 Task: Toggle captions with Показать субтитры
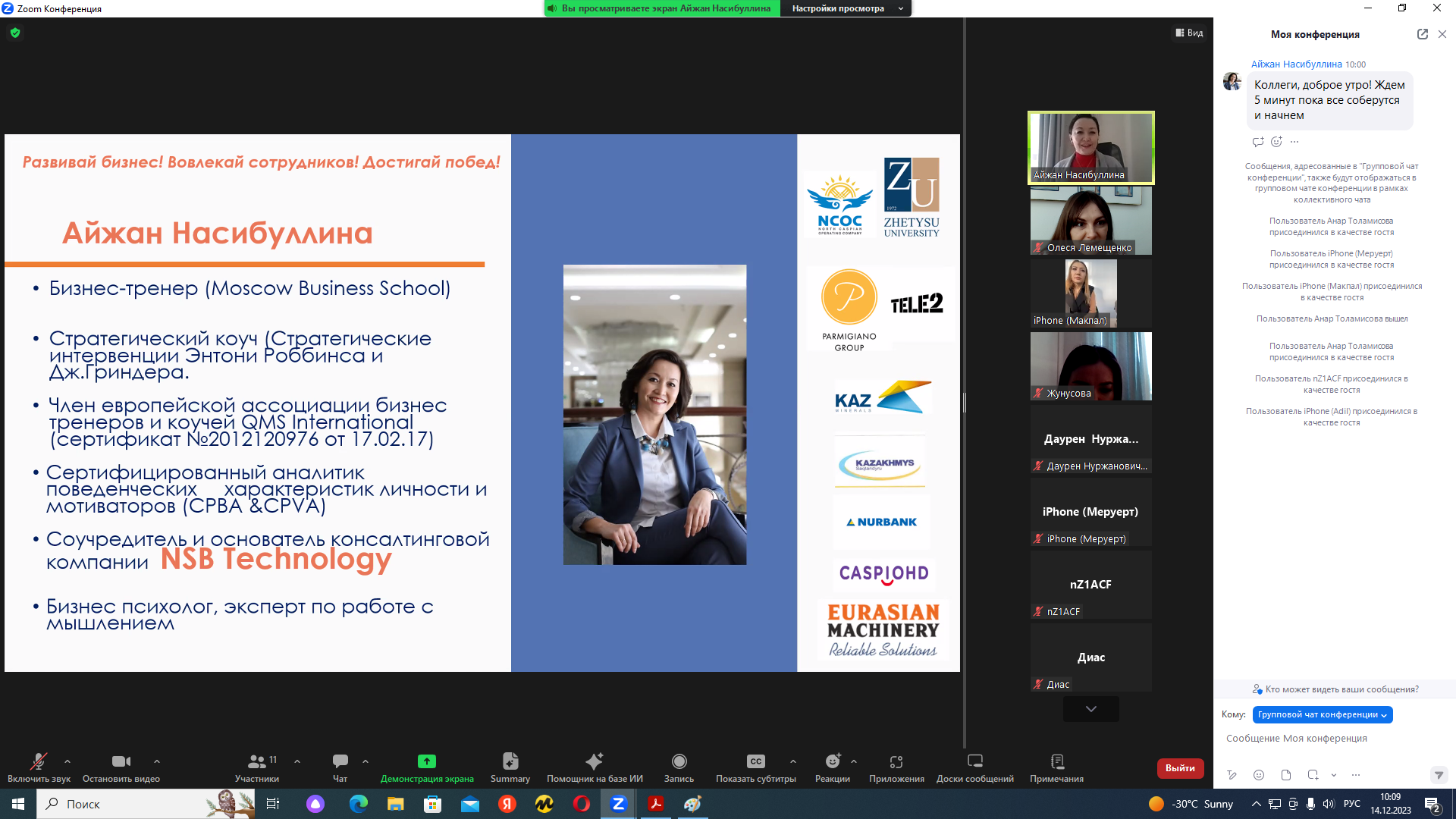pyautogui.click(x=755, y=767)
